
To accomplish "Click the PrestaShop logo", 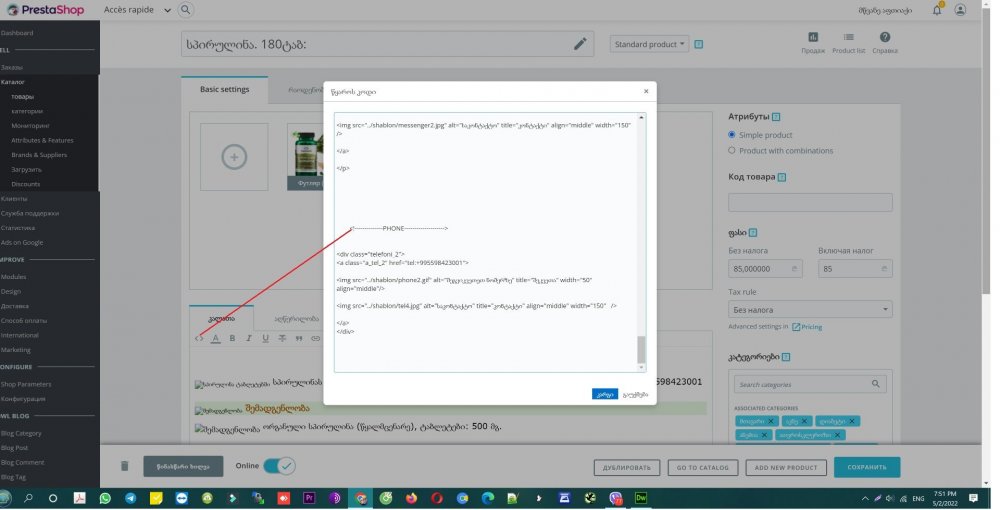I will 46,10.
